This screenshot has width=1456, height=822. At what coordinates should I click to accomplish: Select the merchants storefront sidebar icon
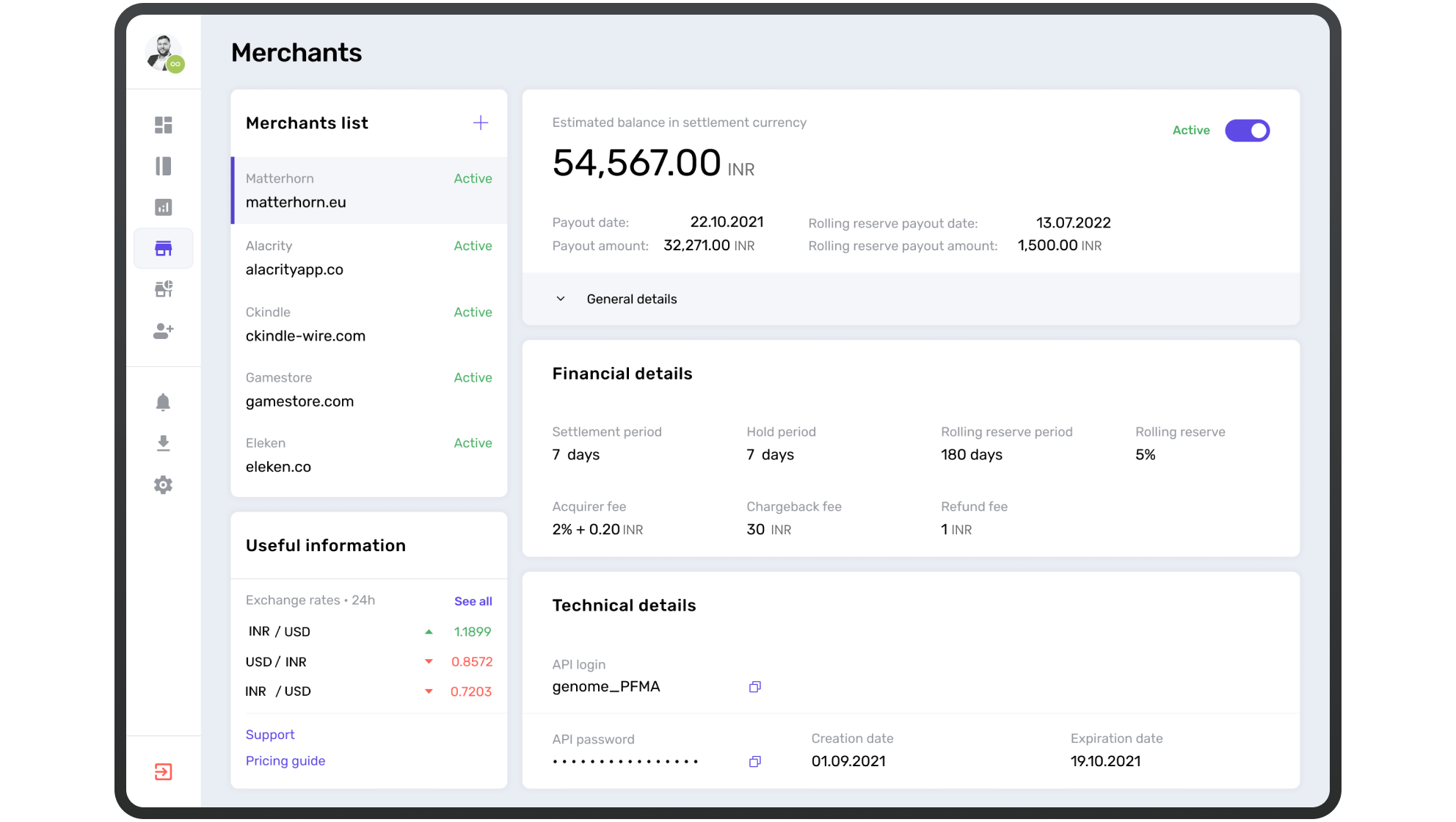pyautogui.click(x=163, y=248)
